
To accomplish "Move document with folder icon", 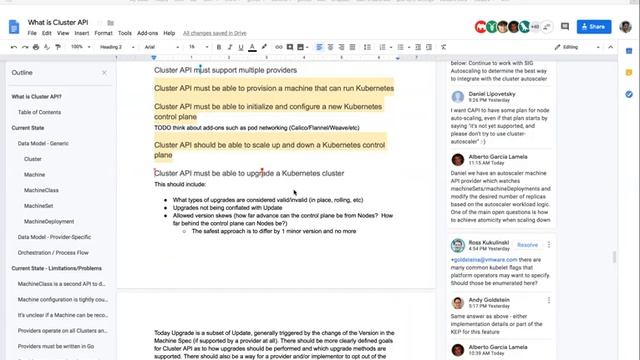I will coord(110,22).
